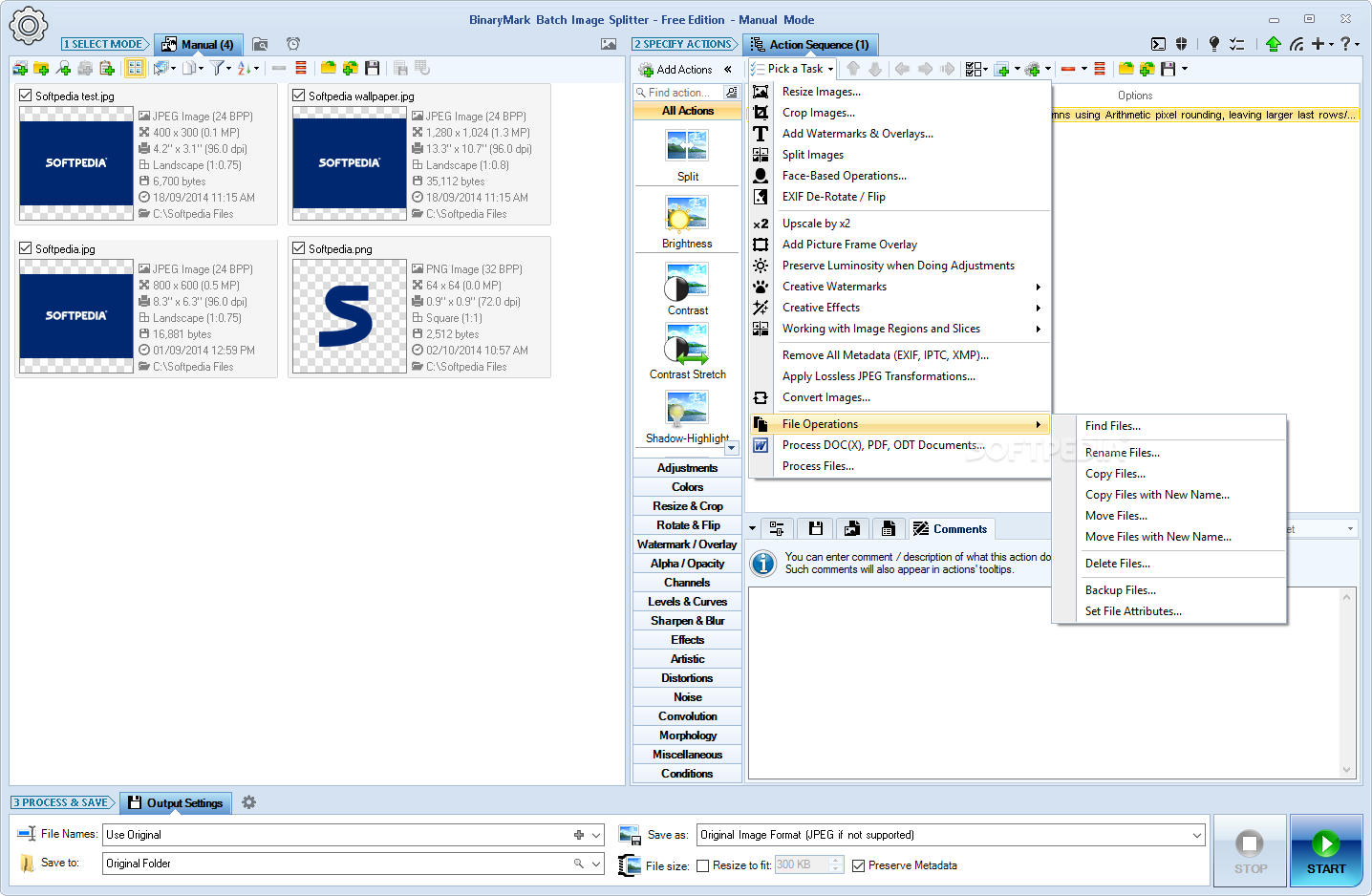Screen dimensions: 1372x896
Task: Choose Resize Images... from the task menu
Action: pos(901,92)
